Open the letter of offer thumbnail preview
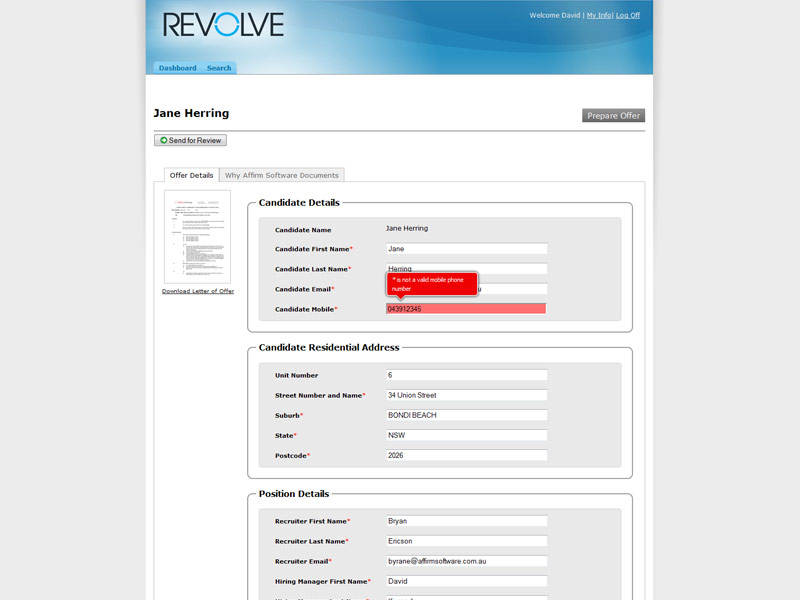 point(197,237)
